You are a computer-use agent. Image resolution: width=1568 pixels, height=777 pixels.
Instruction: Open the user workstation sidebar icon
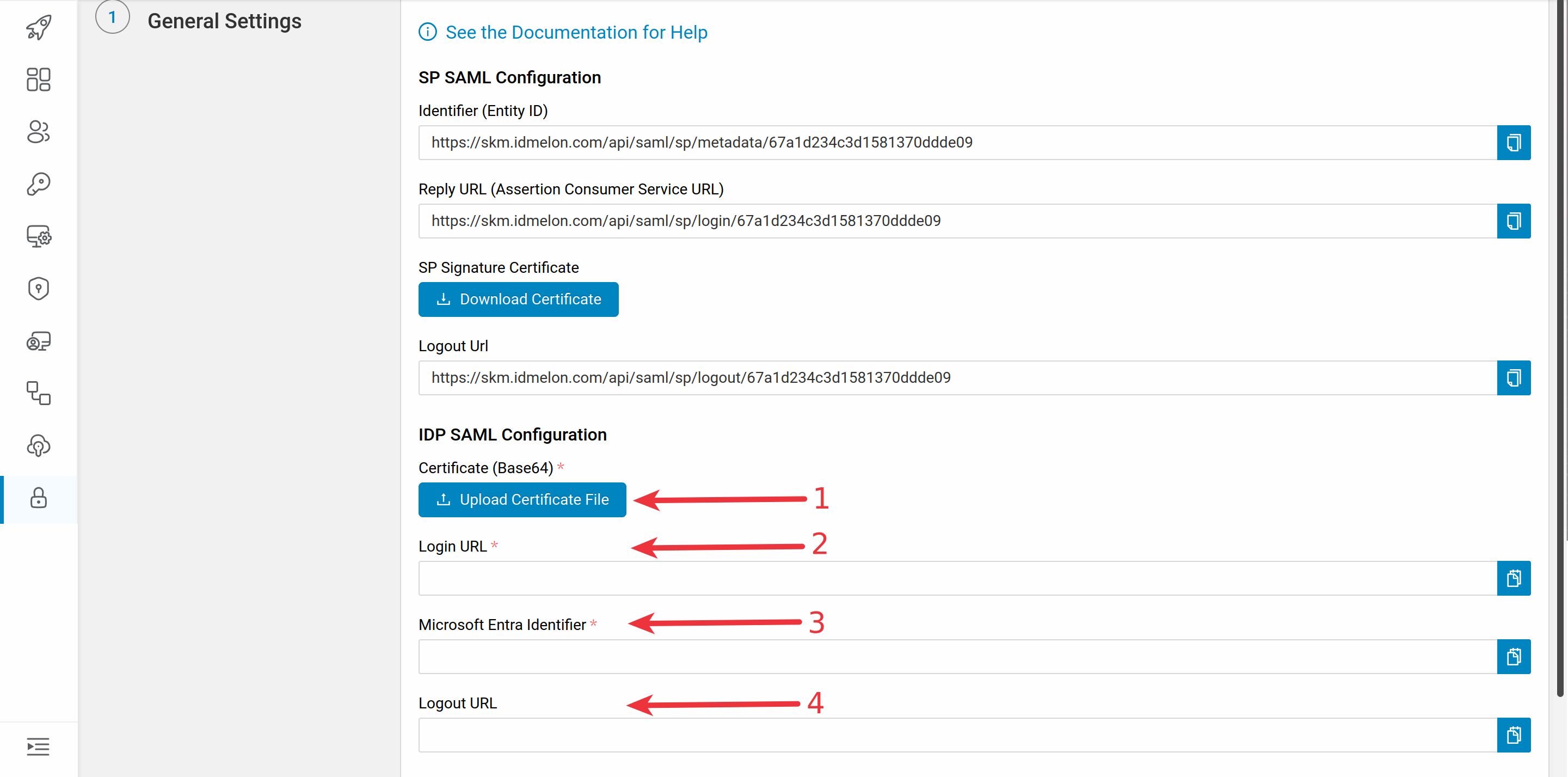(38, 341)
